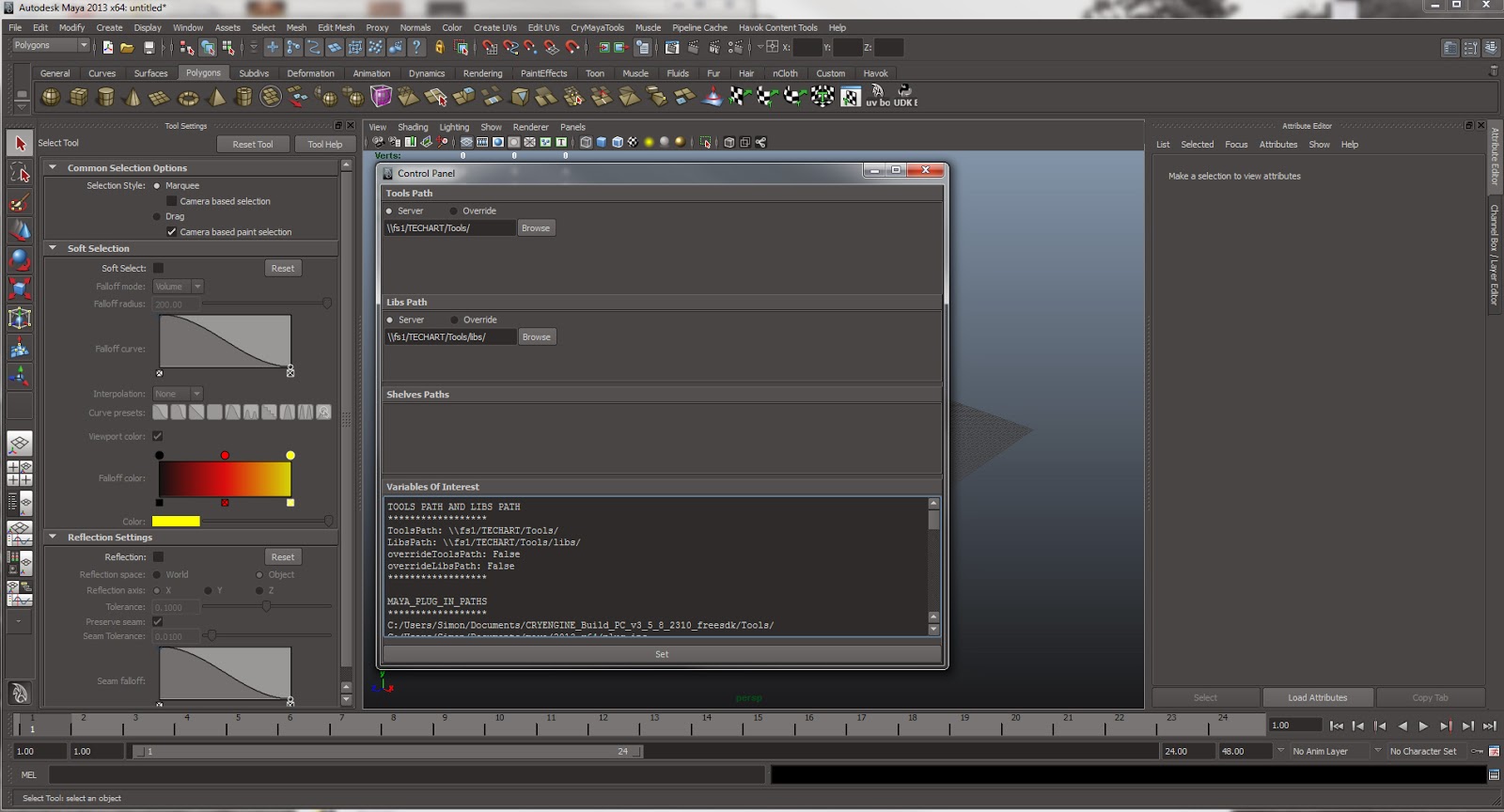1504x812 pixels.
Task: Activate the Universal Manipulator in the toolbox
Action: click(x=20, y=319)
